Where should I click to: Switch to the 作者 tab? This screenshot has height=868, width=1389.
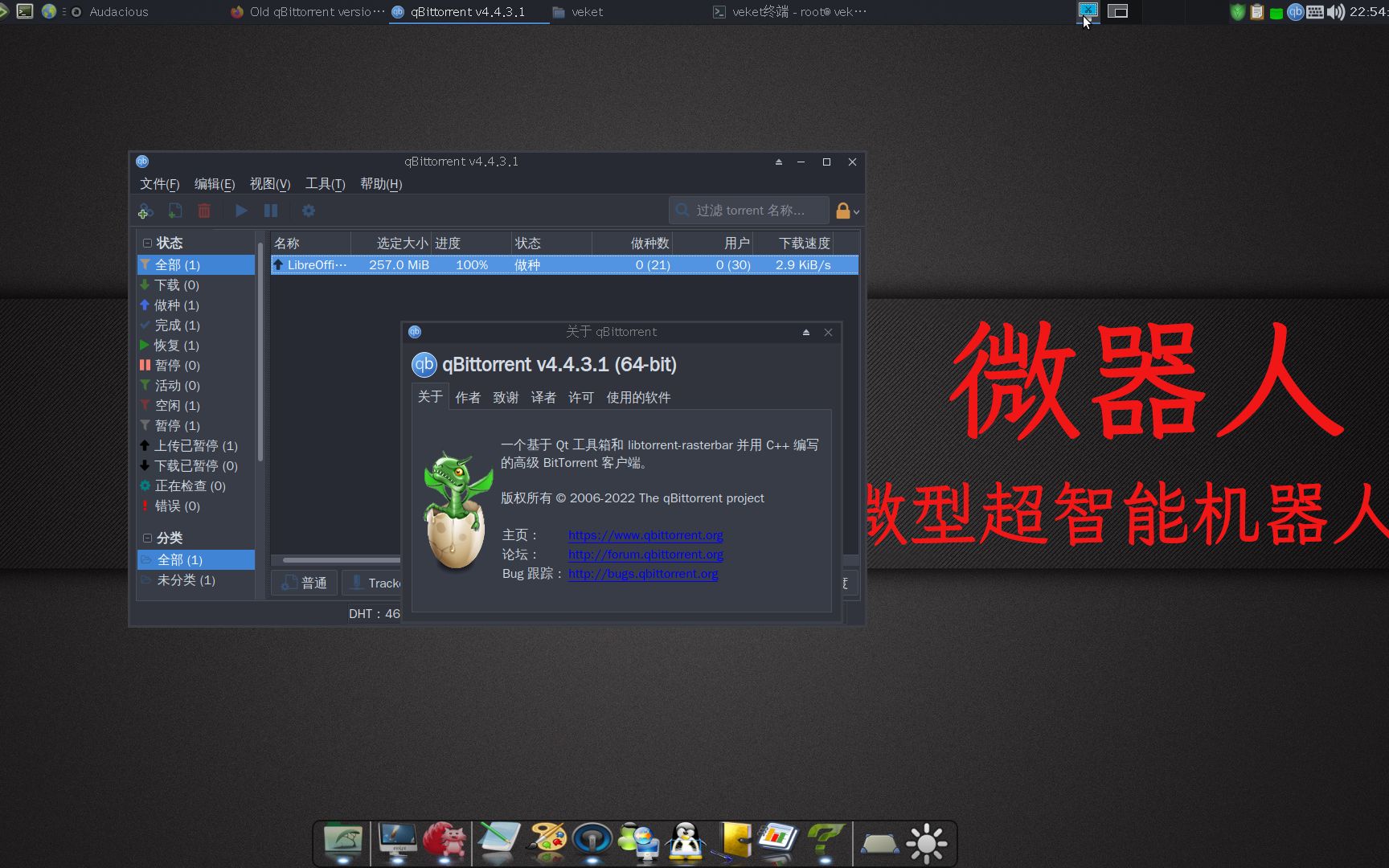pyautogui.click(x=468, y=398)
